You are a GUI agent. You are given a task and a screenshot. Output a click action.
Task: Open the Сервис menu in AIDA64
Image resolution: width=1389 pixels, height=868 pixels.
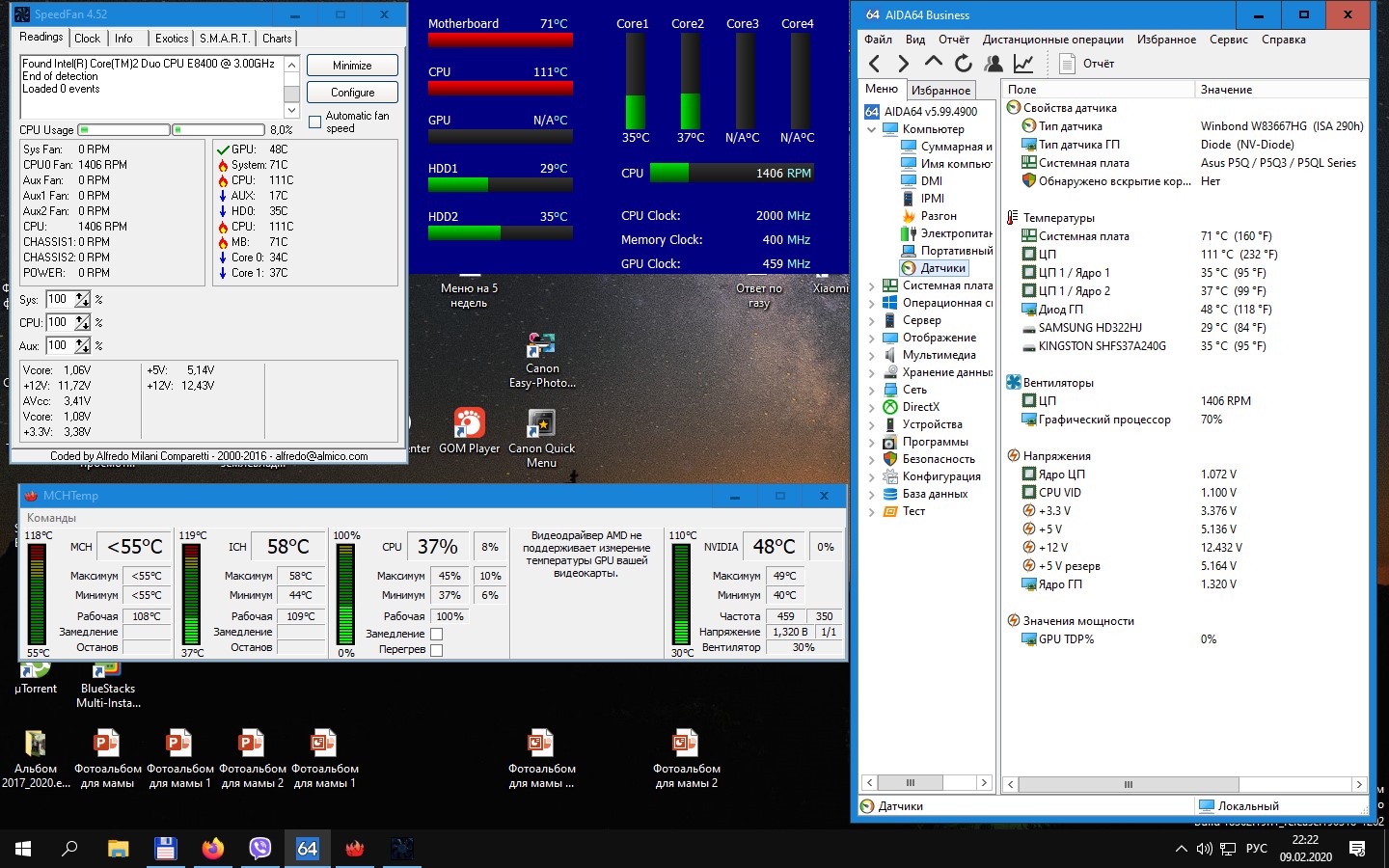tap(1228, 40)
